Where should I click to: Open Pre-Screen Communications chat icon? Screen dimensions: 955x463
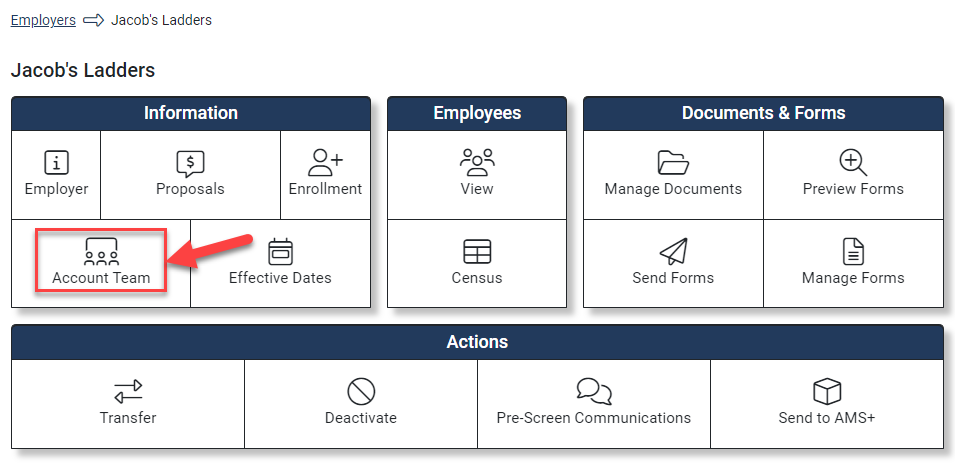(x=594, y=391)
